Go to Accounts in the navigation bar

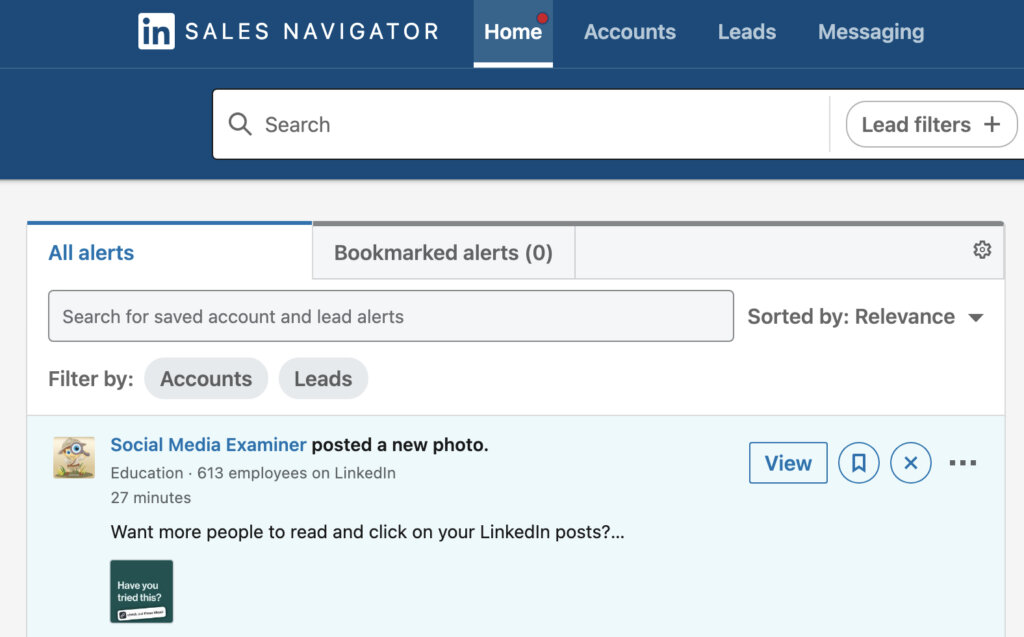coord(629,31)
